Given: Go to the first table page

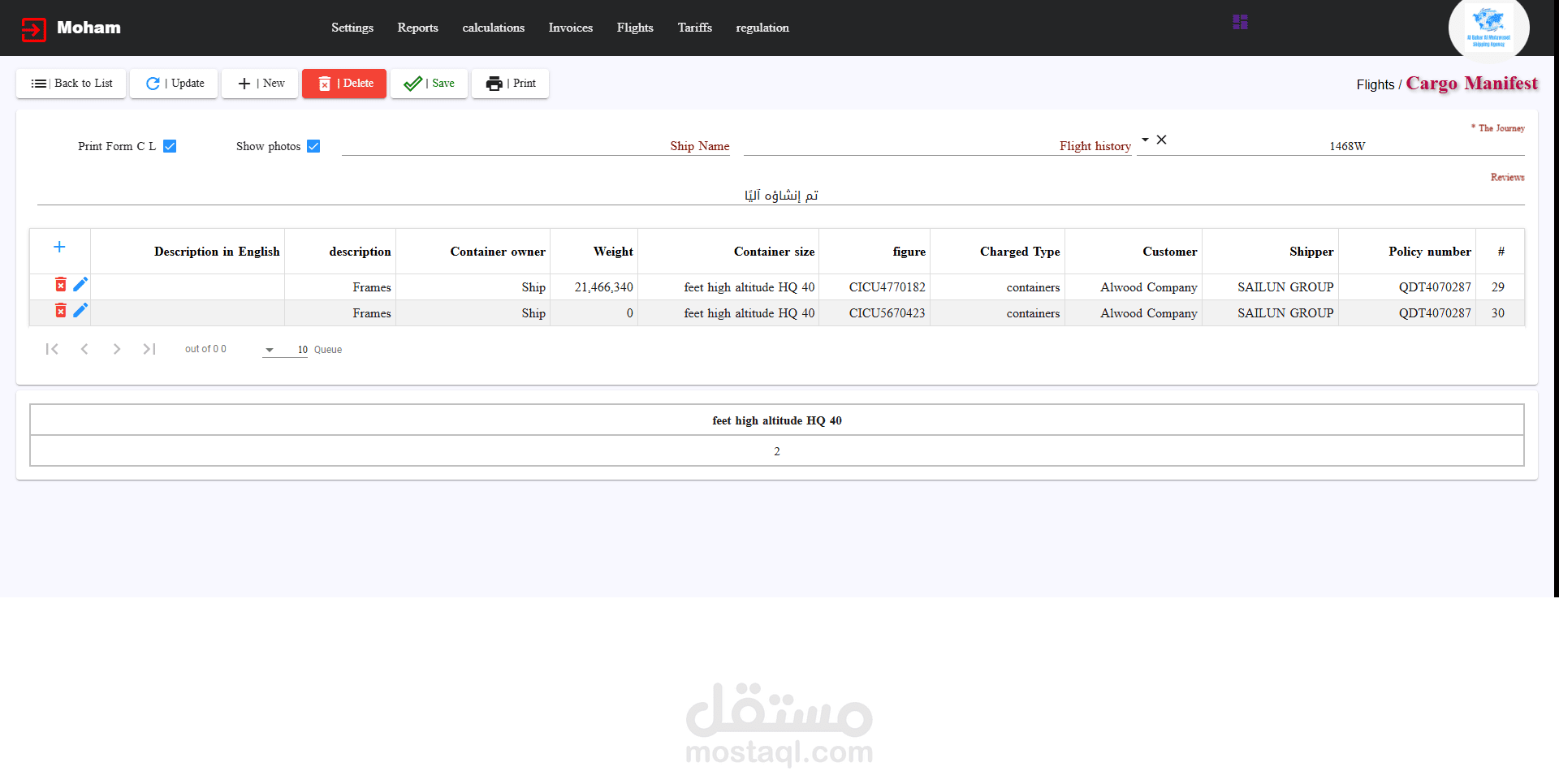Looking at the screenshot, I should (52, 349).
